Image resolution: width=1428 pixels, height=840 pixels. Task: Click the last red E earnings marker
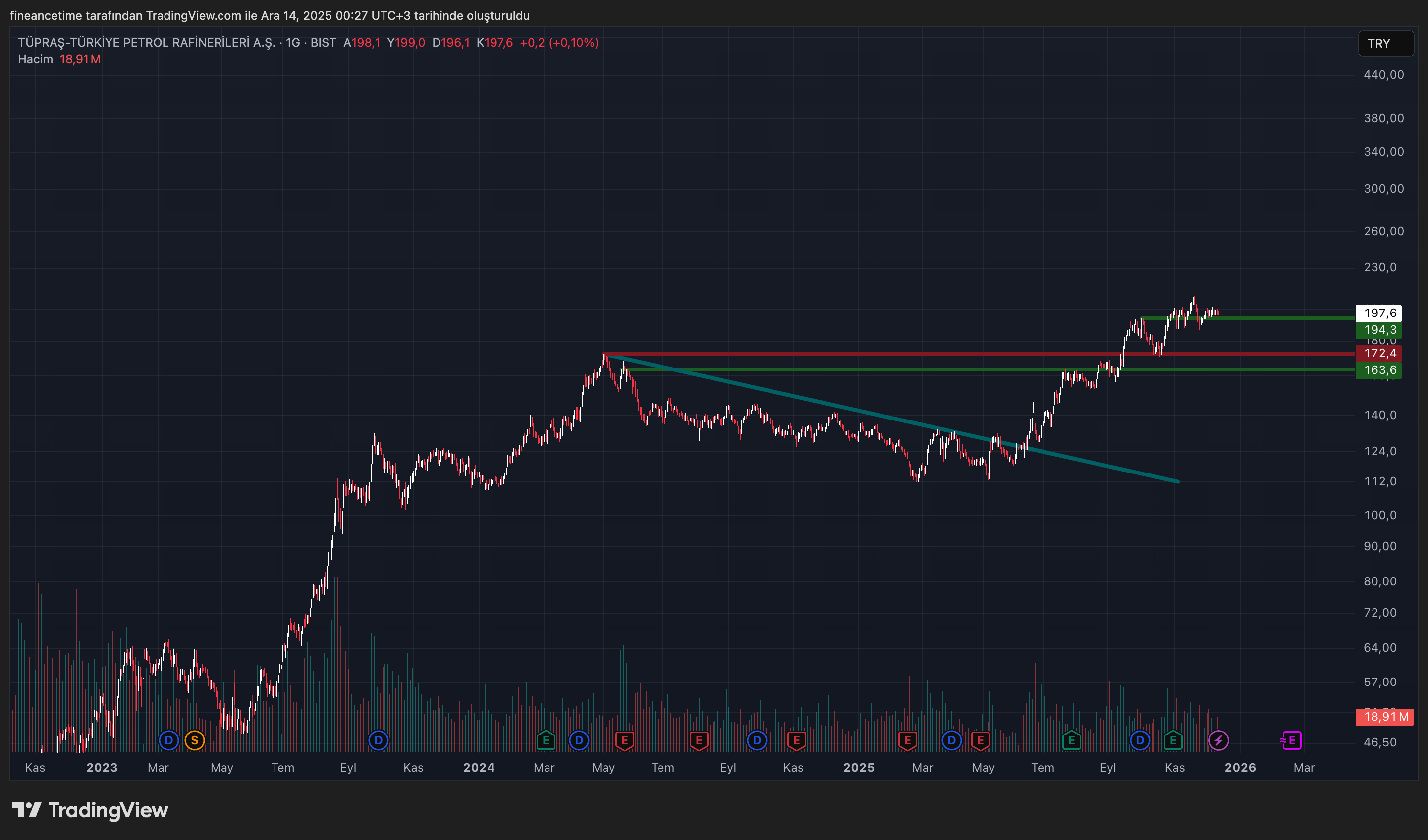pyautogui.click(x=981, y=740)
